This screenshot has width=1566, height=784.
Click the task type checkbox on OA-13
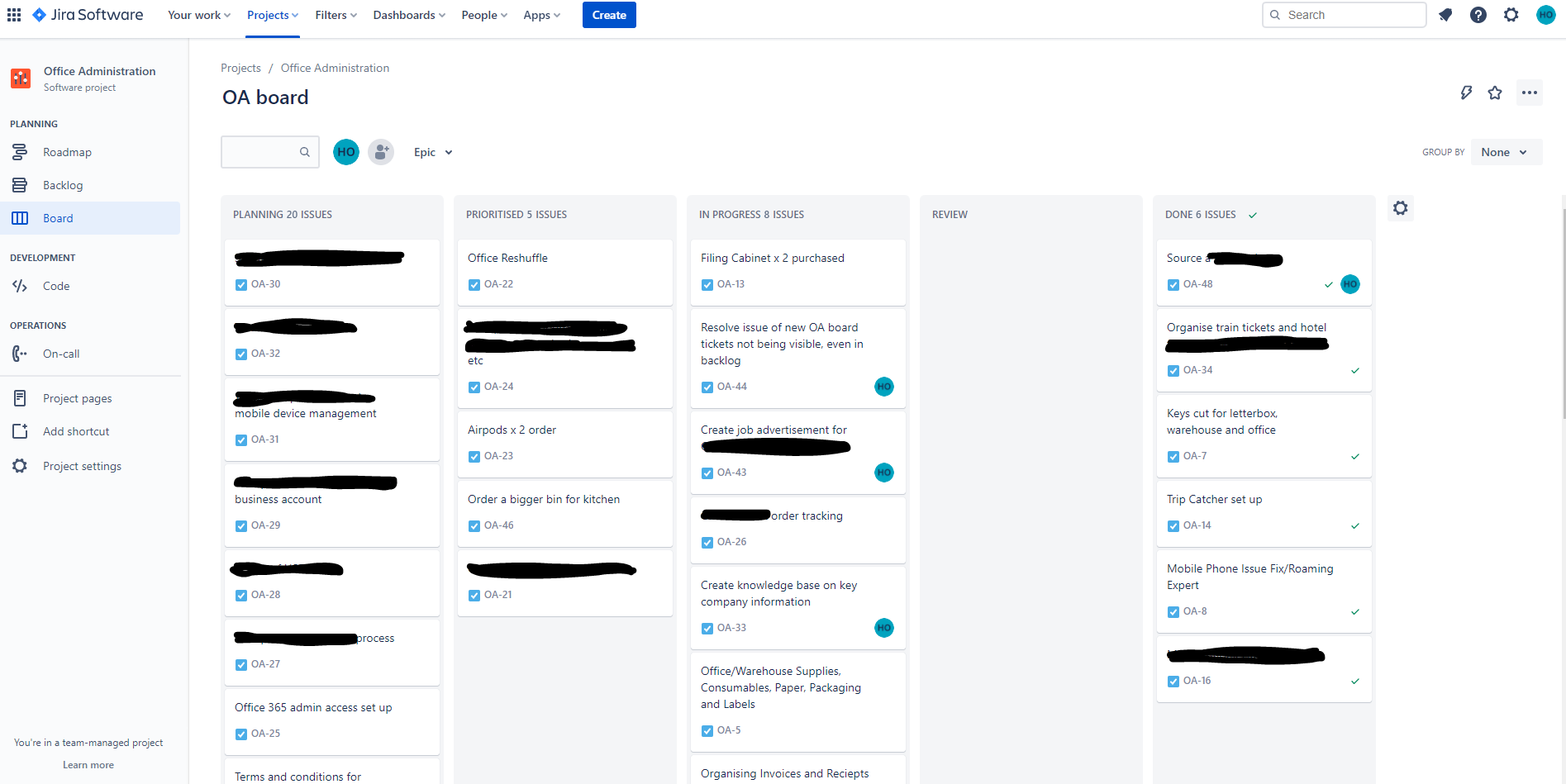click(707, 284)
